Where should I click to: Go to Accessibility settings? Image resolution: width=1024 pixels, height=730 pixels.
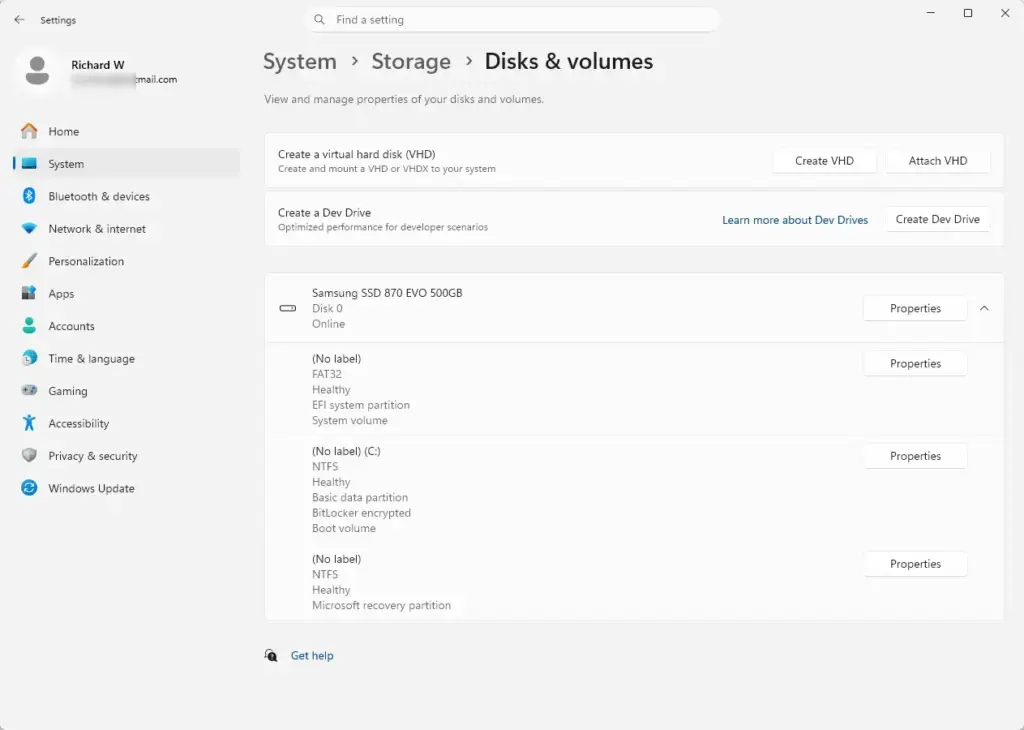coord(126,423)
